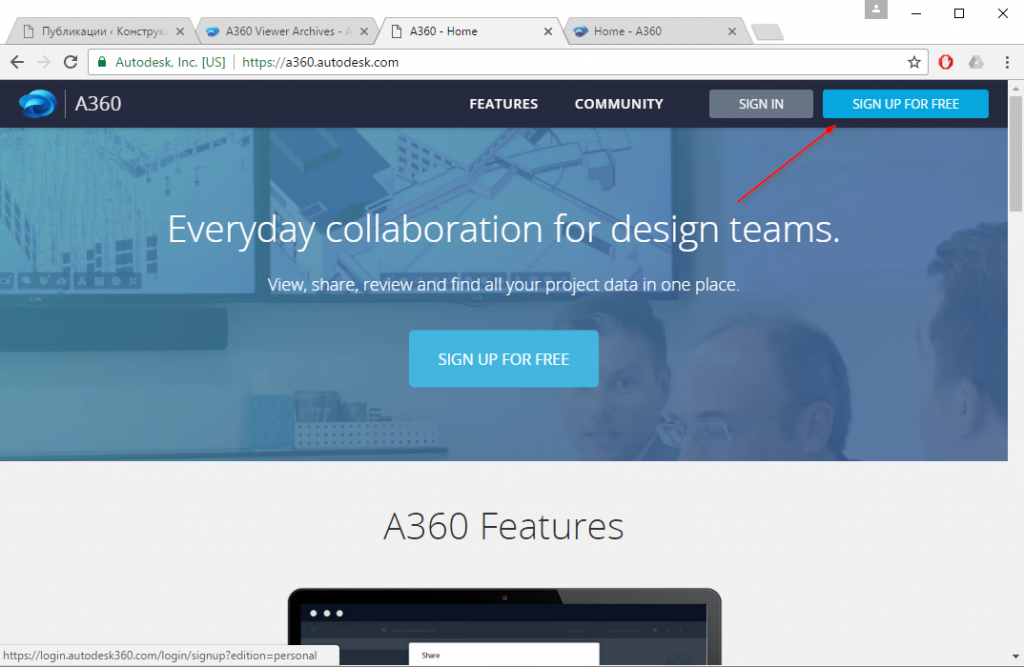
Task: Bookmark page using star icon
Action: (x=914, y=62)
